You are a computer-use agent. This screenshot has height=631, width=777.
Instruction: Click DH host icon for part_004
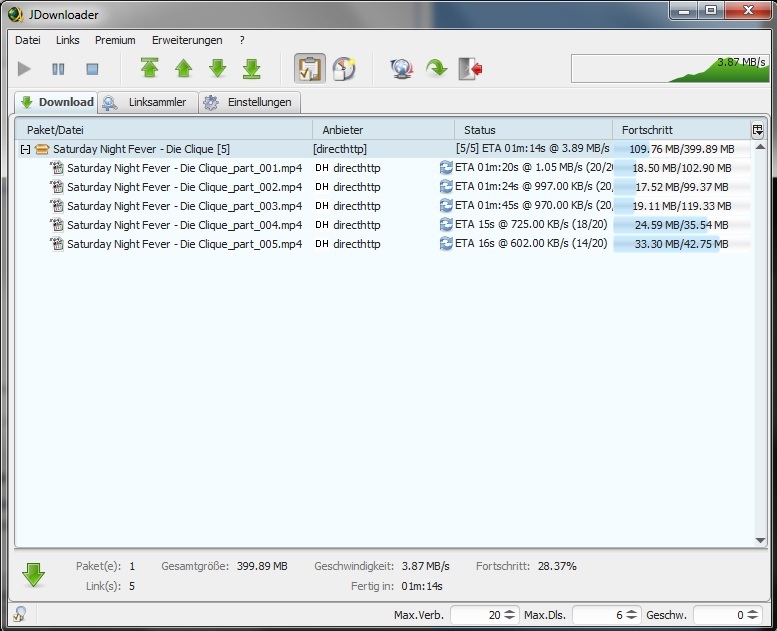click(322, 225)
